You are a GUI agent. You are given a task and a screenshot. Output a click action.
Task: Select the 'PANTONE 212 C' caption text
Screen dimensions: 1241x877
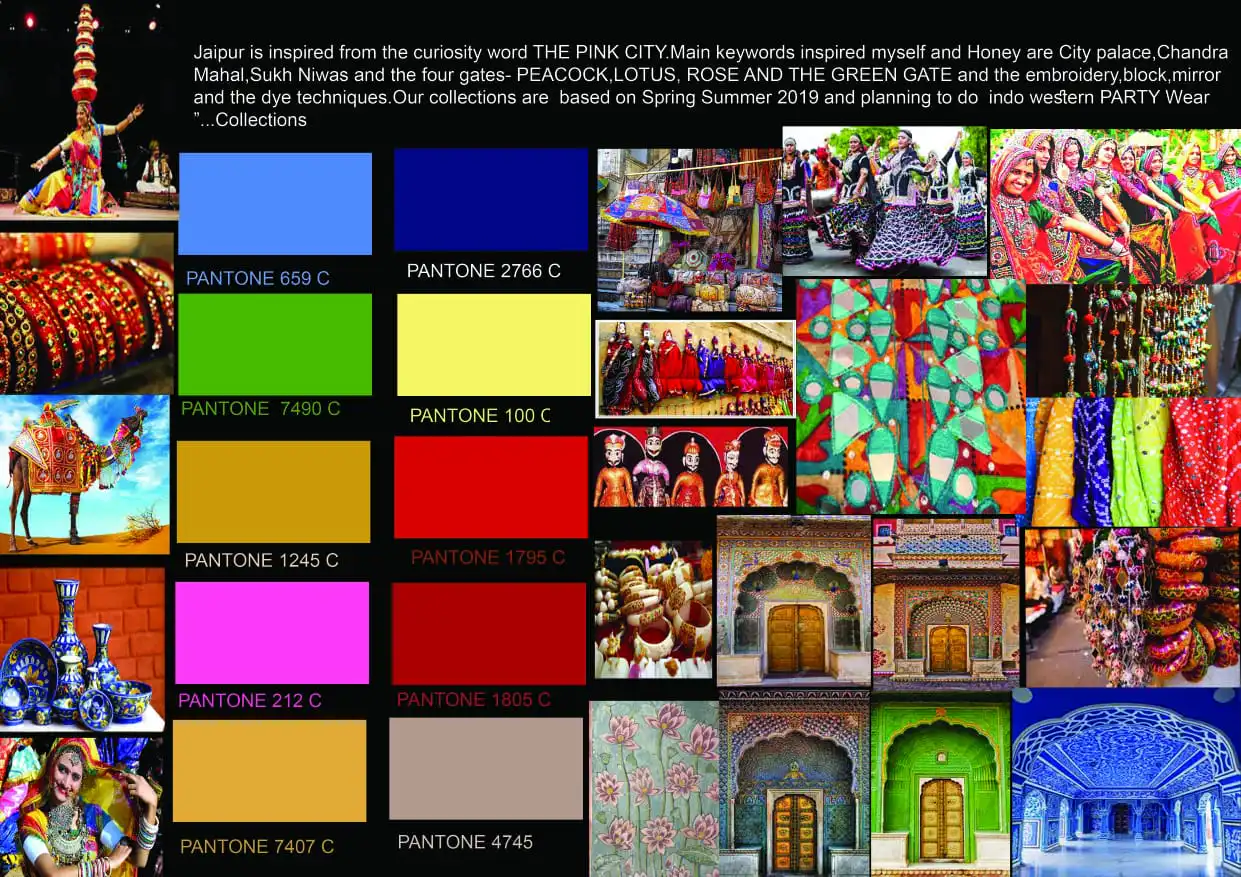tap(250, 701)
